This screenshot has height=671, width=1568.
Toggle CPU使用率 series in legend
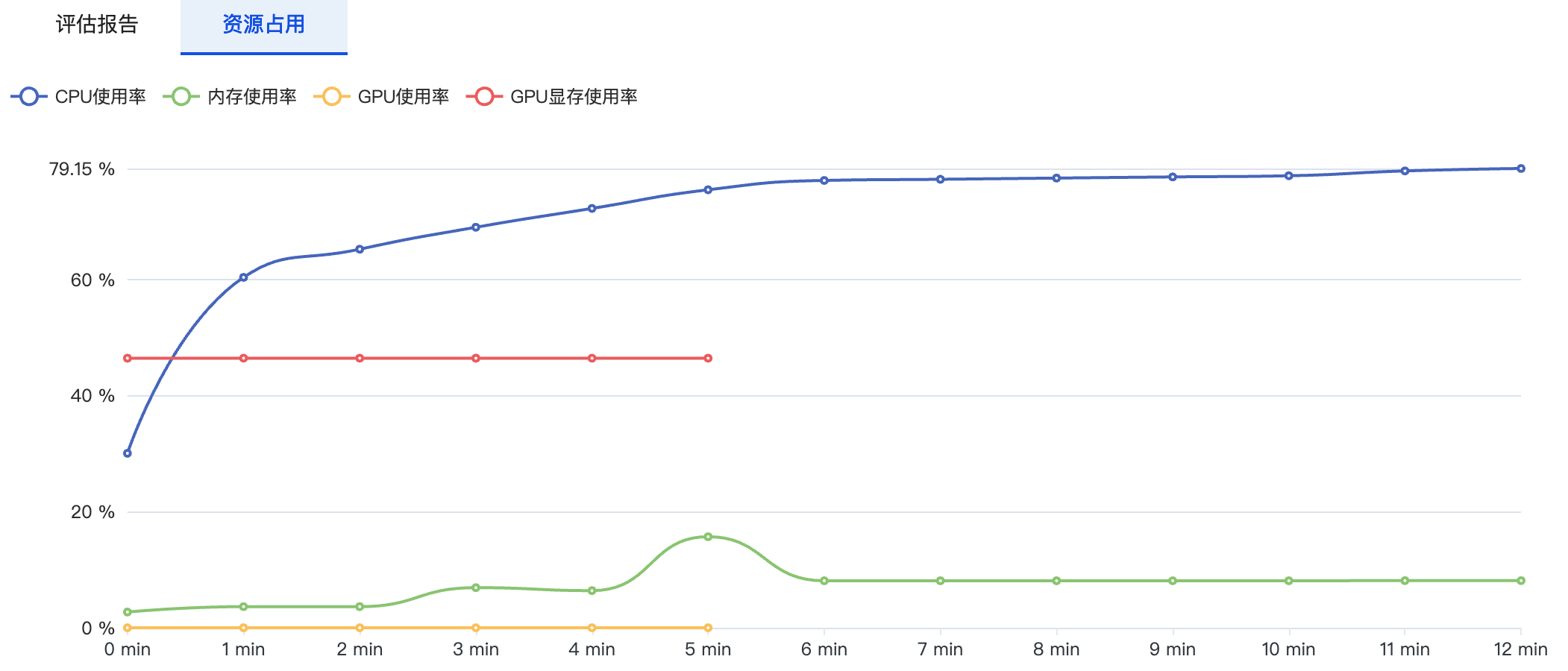tap(100, 97)
